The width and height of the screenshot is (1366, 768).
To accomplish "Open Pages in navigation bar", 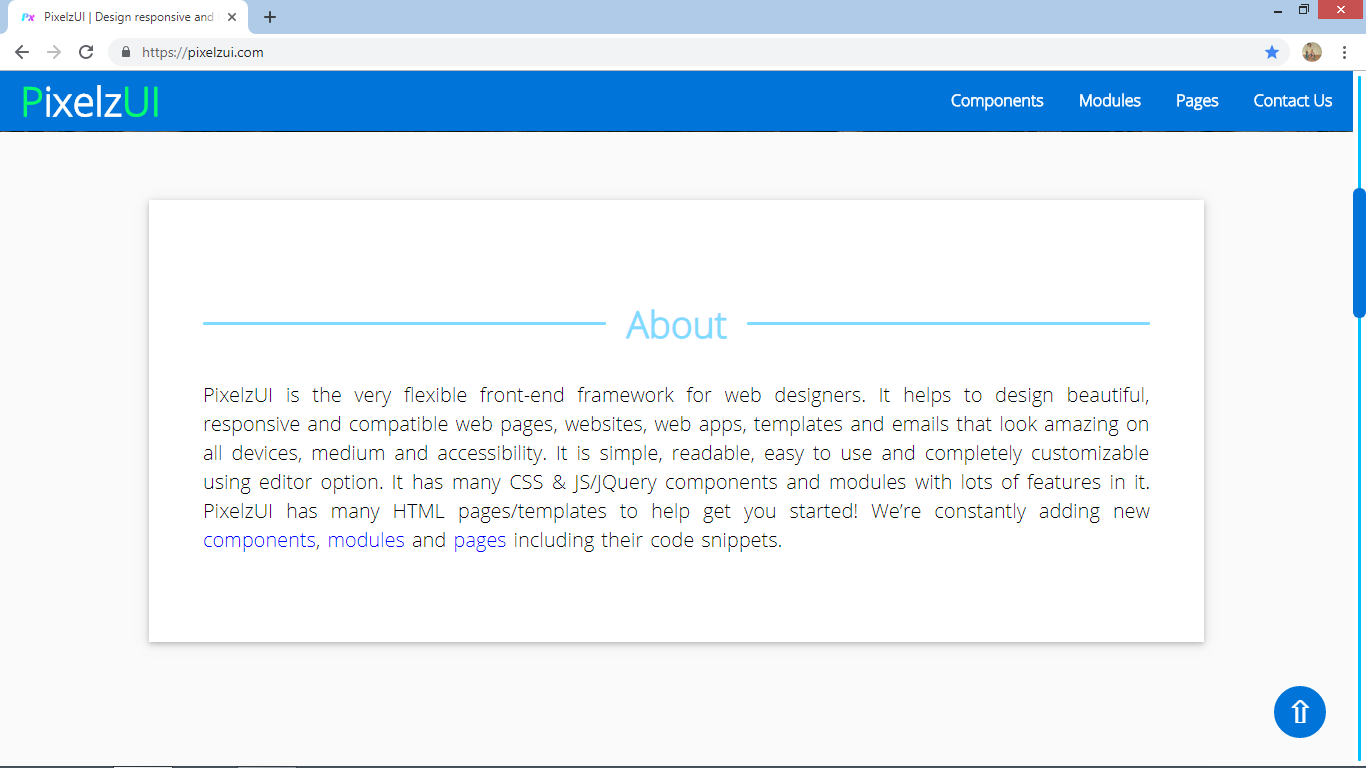I will click(1197, 100).
